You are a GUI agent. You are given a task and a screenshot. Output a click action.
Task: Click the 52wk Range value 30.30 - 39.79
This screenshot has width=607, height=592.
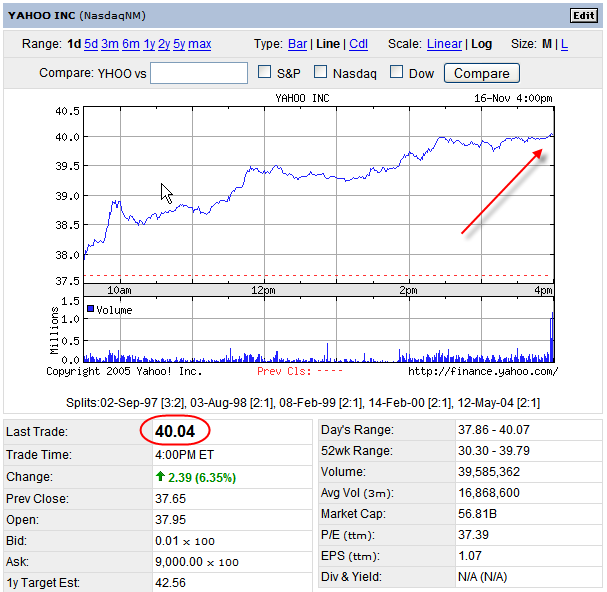click(x=494, y=451)
